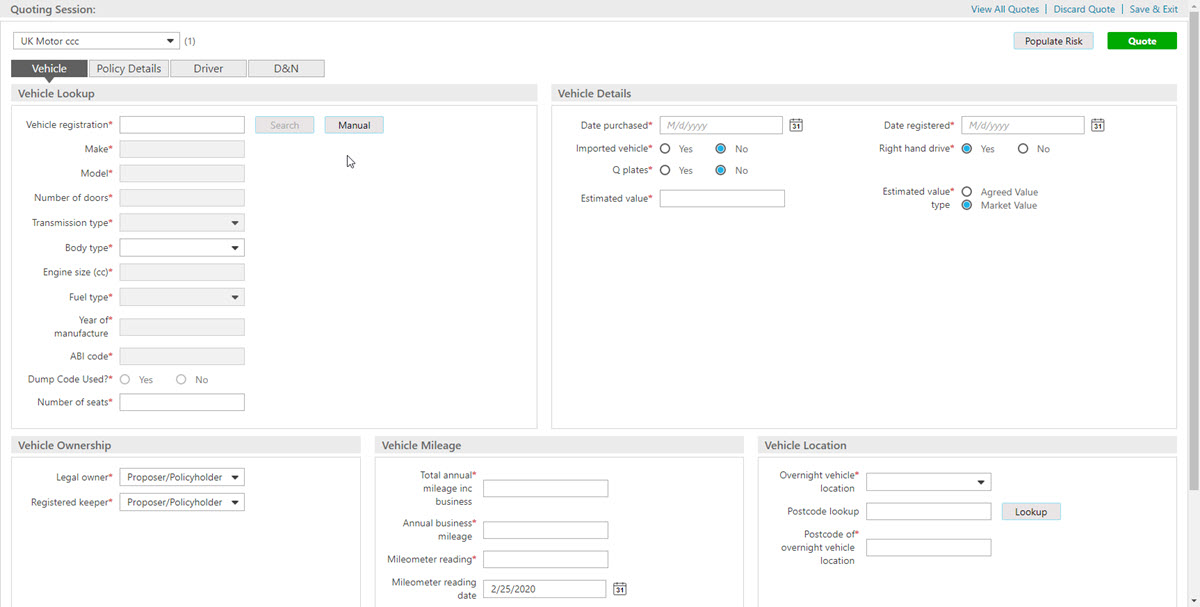Select No for Imported vehicle
This screenshot has height=607, width=1200.
point(721,149)
